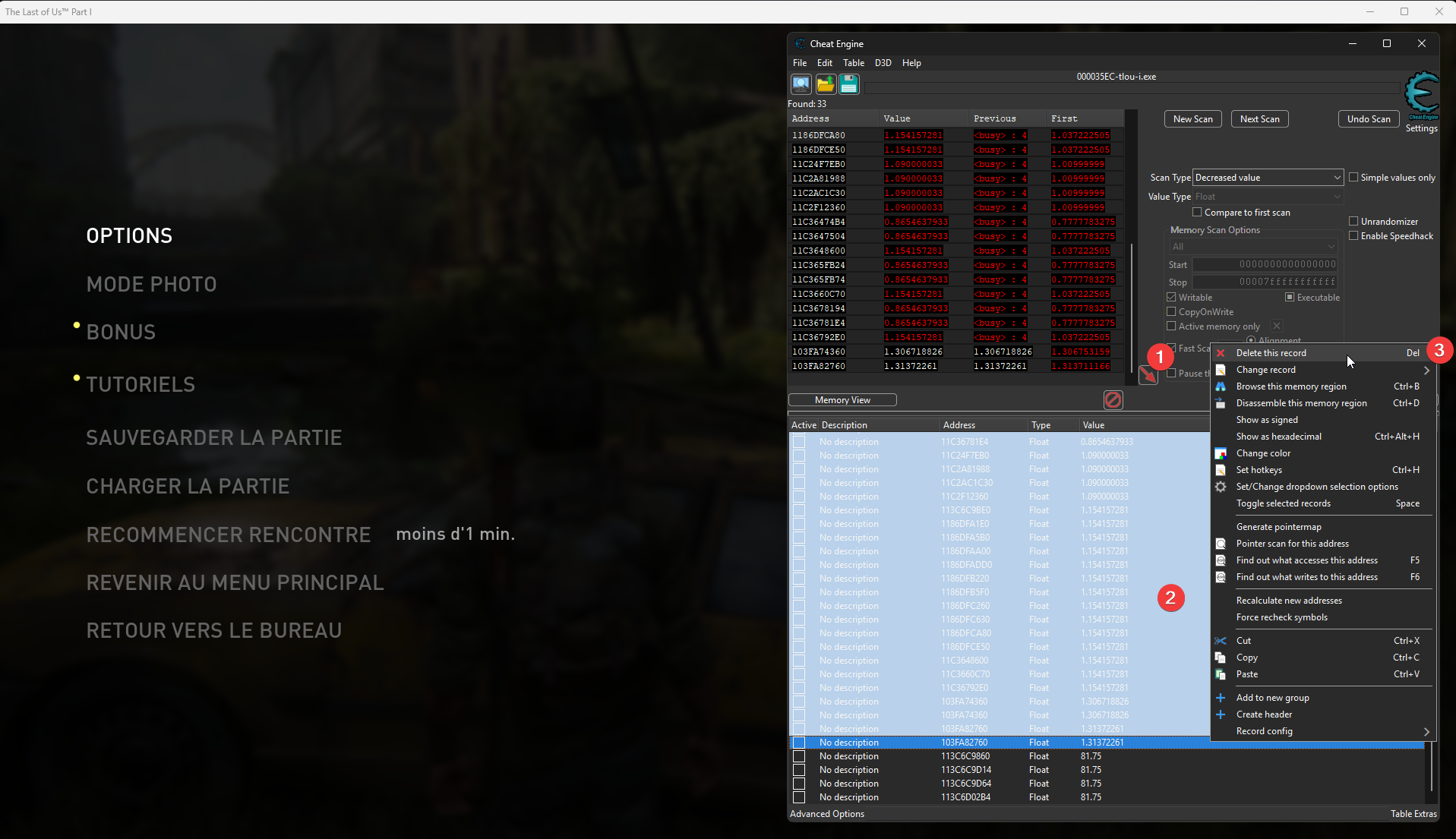Click the Undo Scan button

pos(1369,119)
